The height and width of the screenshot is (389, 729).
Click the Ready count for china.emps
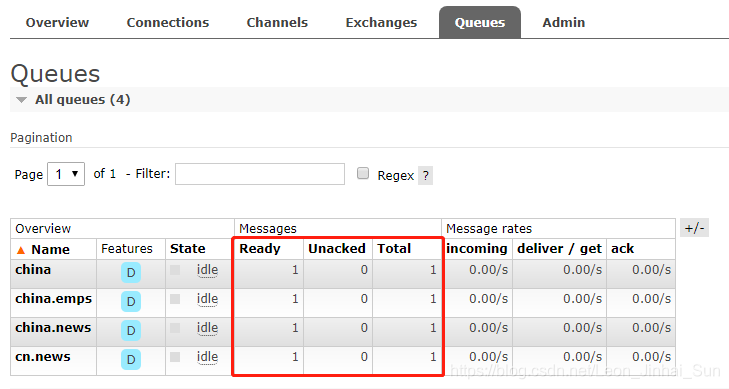point(295,298)
